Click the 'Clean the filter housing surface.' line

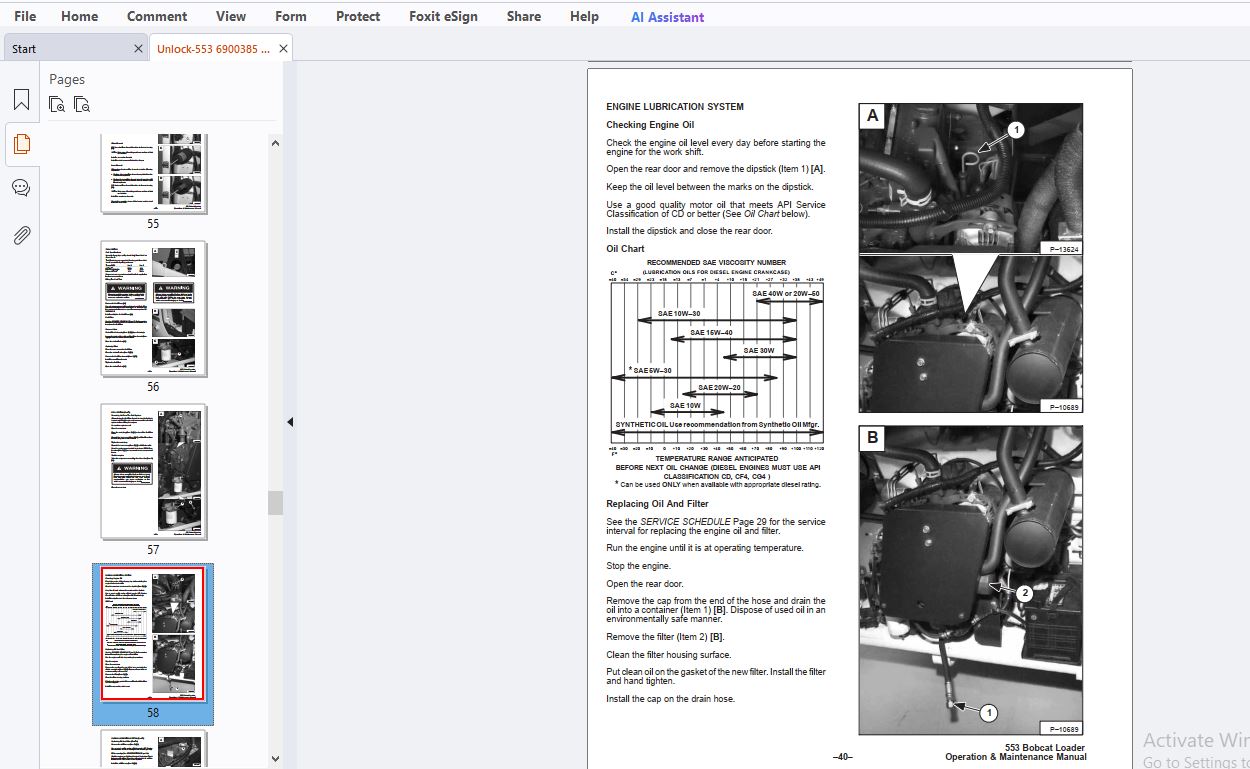tap(668, 655)
